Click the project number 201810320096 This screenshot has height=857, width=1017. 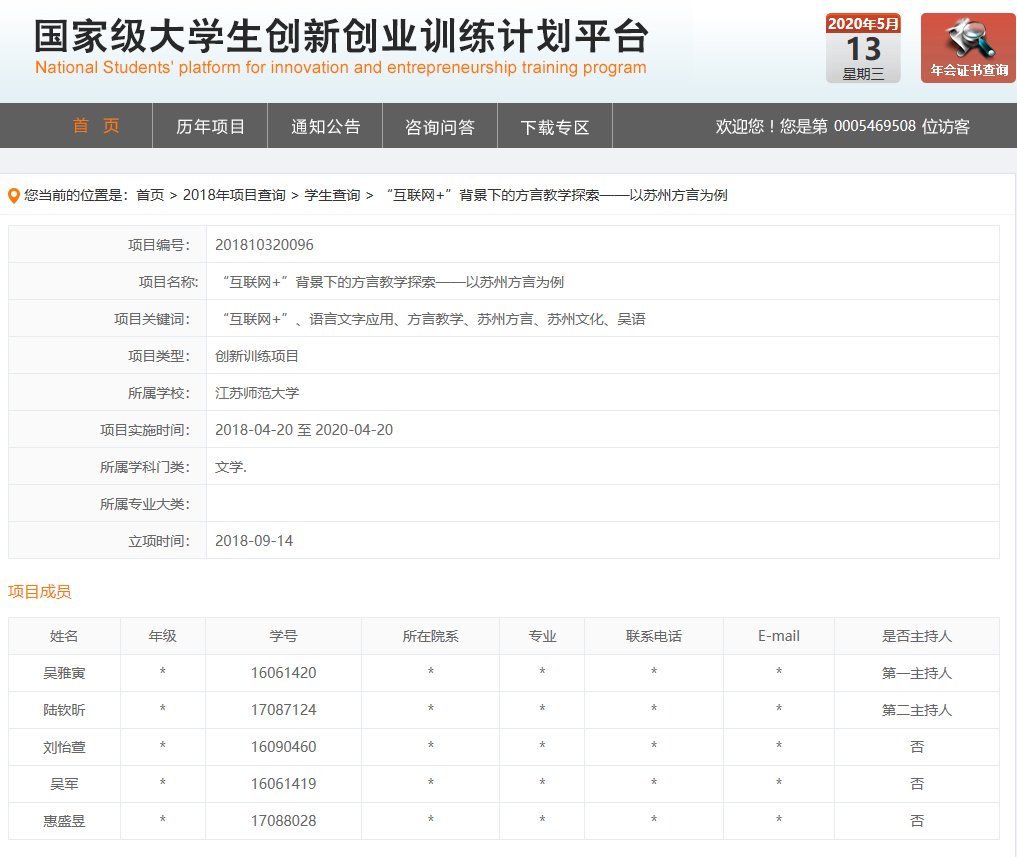[x=264, y=245]
